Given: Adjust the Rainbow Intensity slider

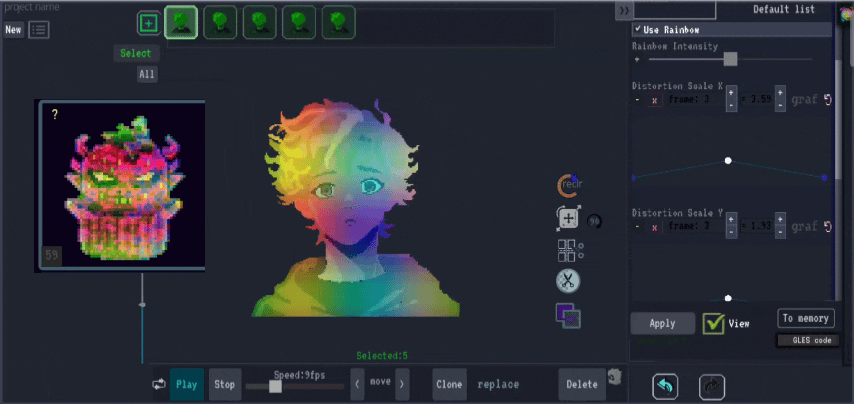Looking at the screenshot, I should (730, 59).
